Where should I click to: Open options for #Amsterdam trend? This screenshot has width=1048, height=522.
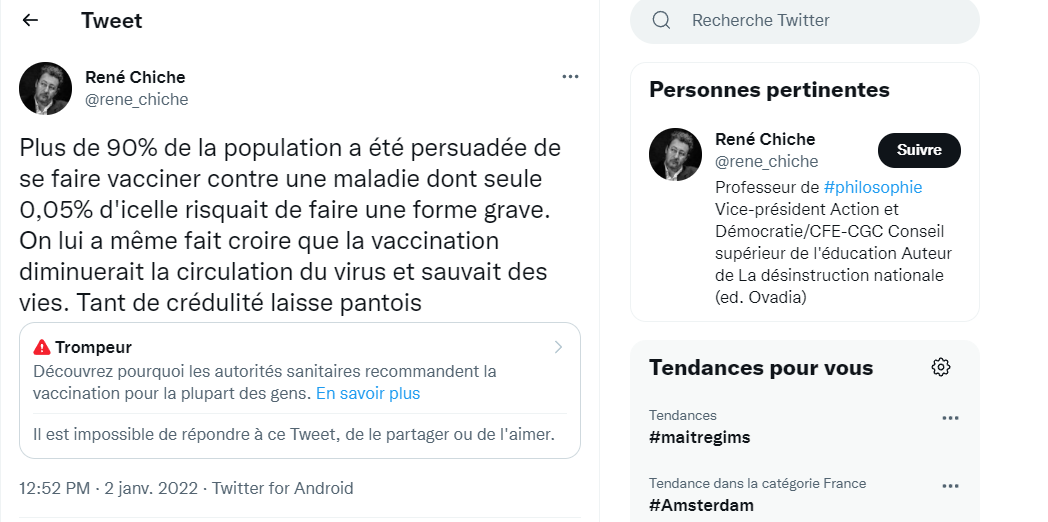[x=950, y=486]
